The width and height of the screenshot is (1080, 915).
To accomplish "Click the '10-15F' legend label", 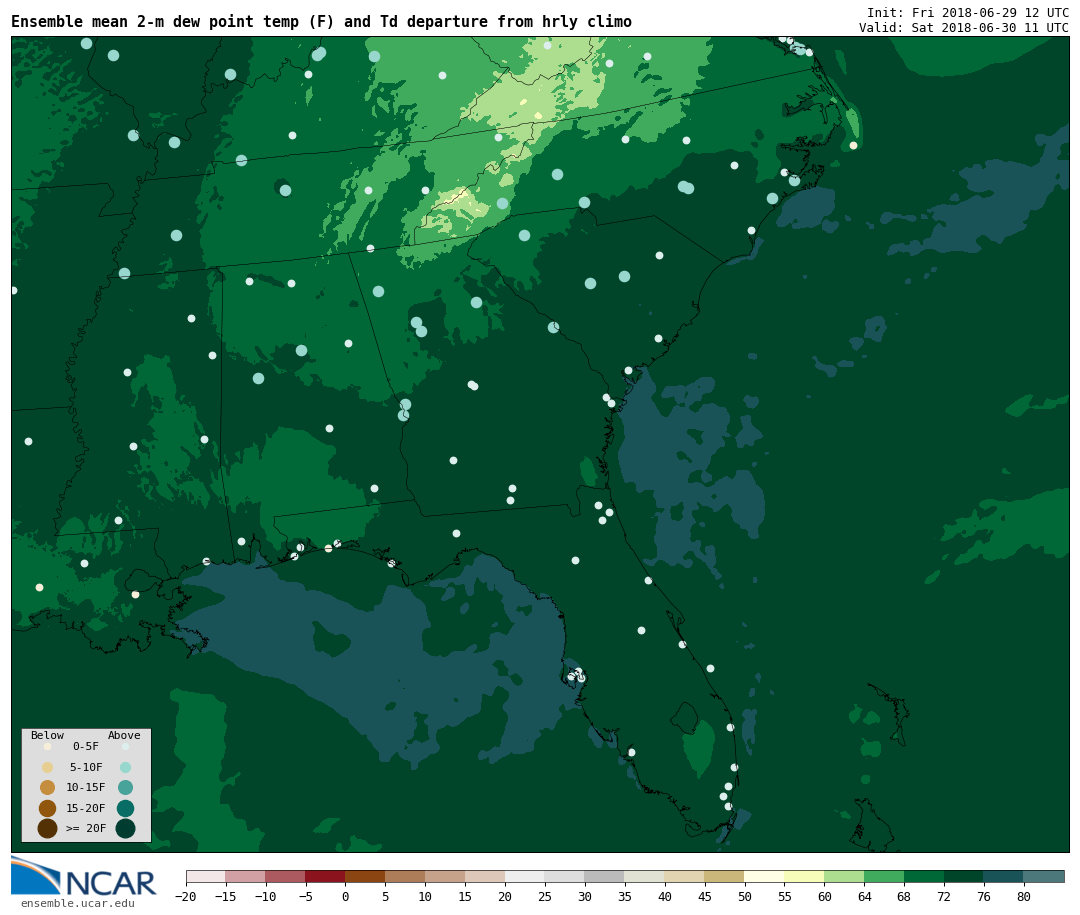I will (86, 788).
